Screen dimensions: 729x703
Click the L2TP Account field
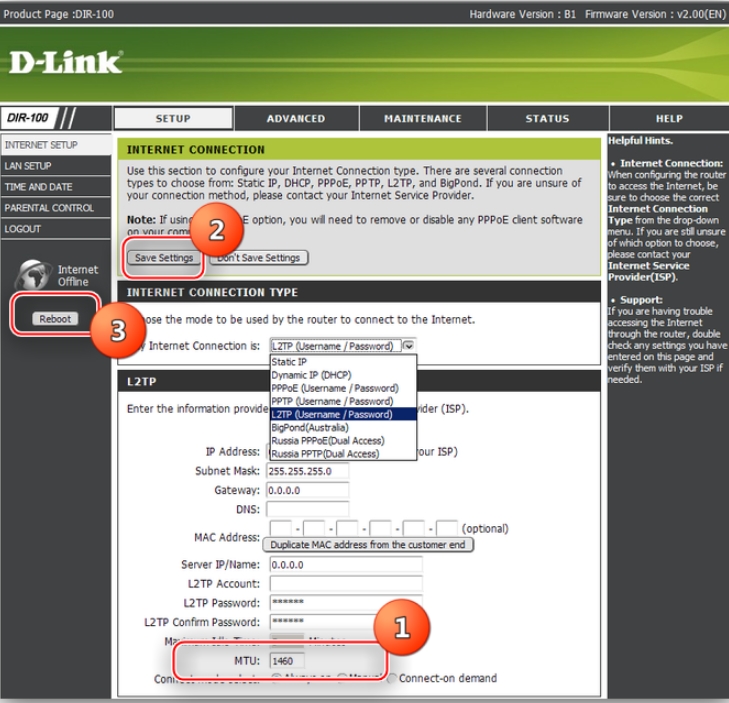coord(346,584)
